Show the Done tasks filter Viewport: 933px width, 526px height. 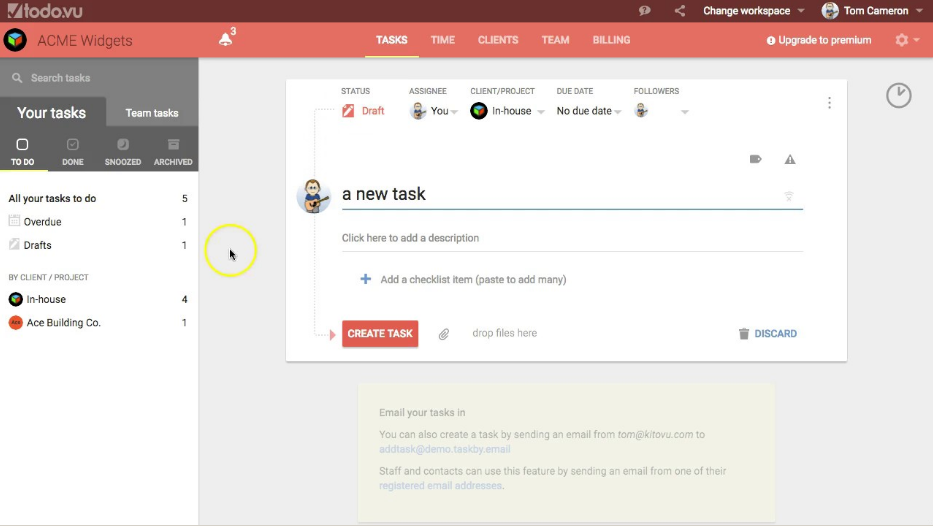(72, 151)
